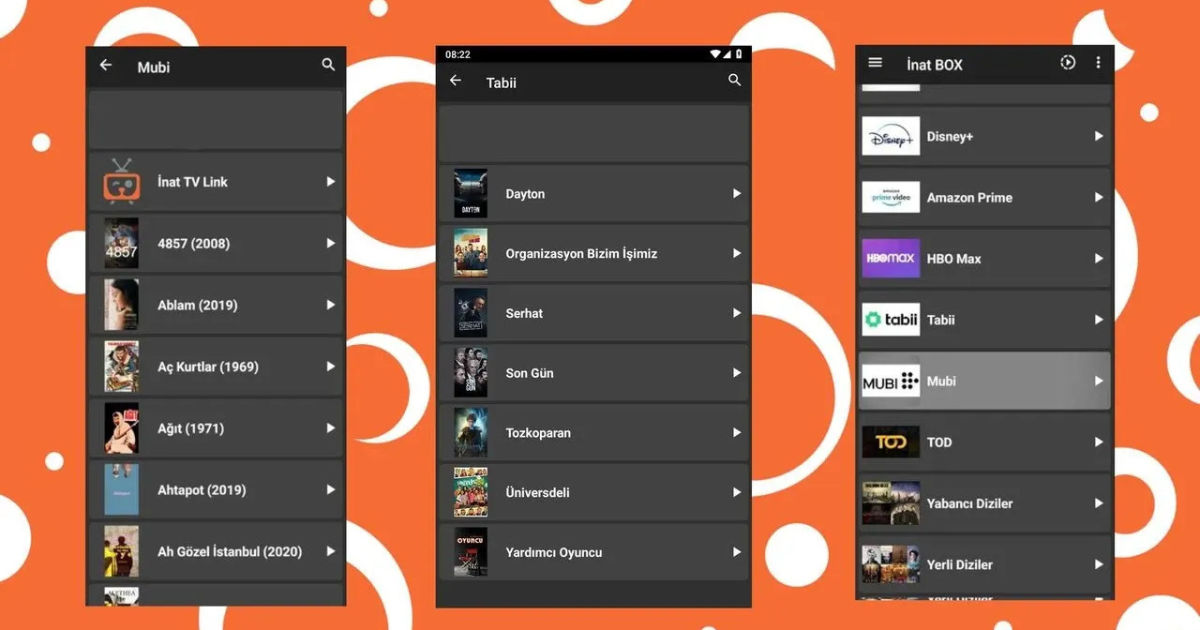Tap the Yerli Diziler thumbnail image
Viewport: 1200px width, 630px height.
(891, 564)
